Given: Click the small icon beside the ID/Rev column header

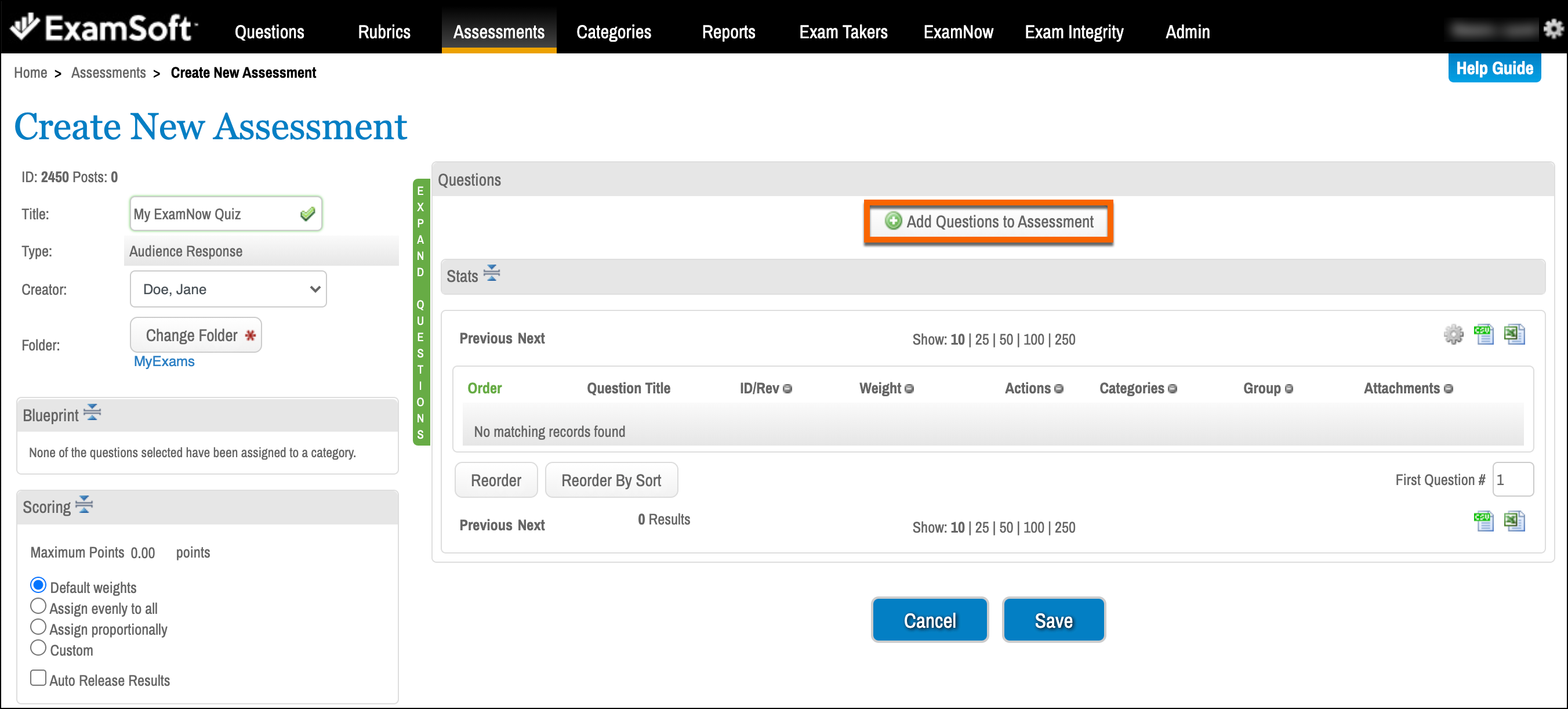Looking at the screenshot, I should [x=787, y=389].
